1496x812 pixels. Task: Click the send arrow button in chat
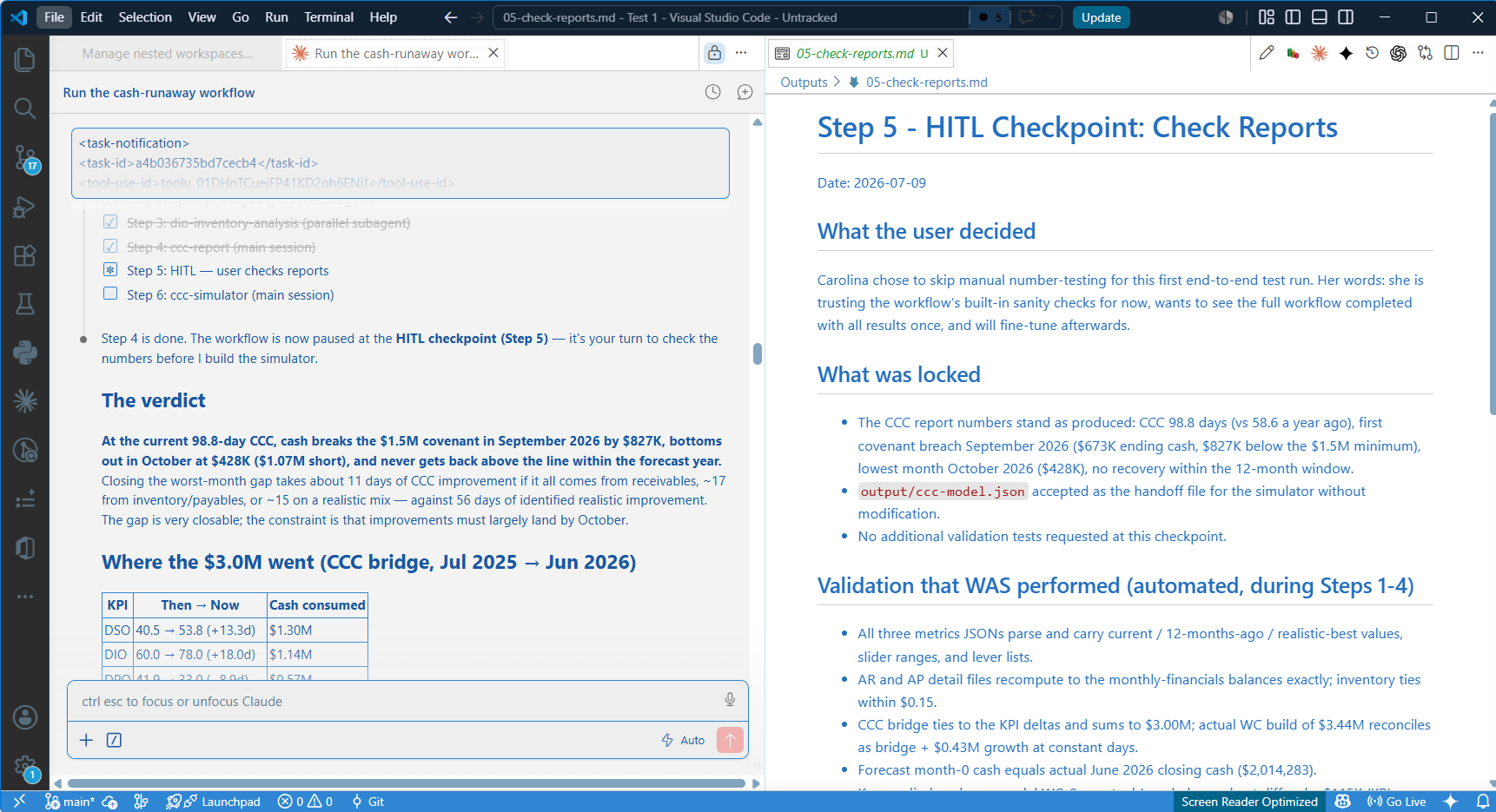click(730, 740)
